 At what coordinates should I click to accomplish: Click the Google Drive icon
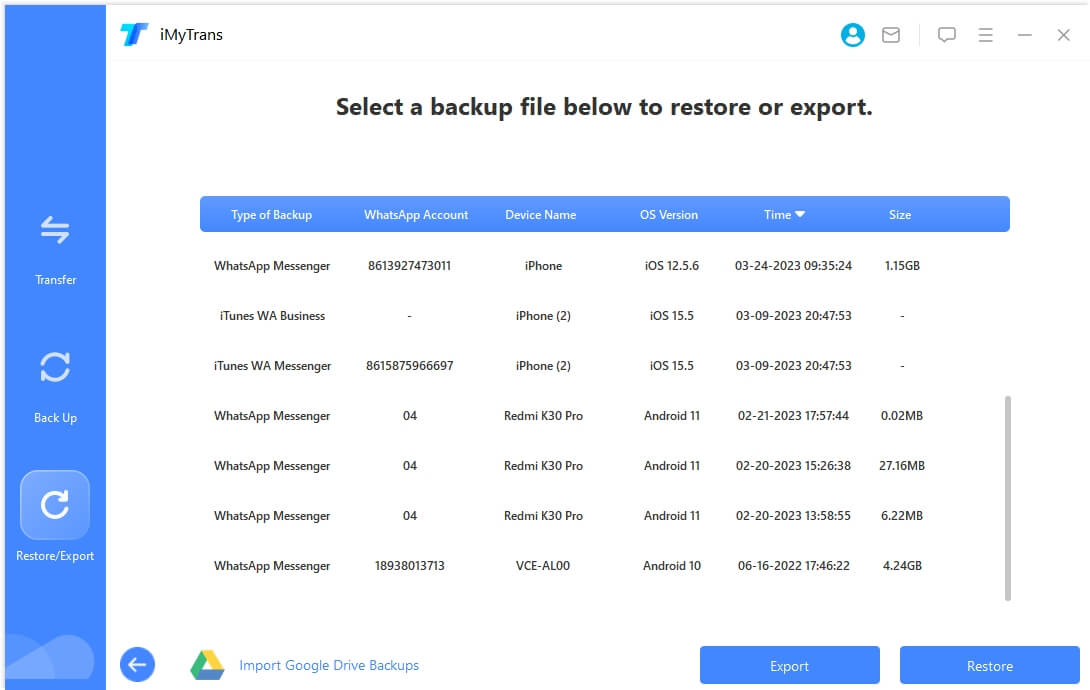(x=207, y=665)
